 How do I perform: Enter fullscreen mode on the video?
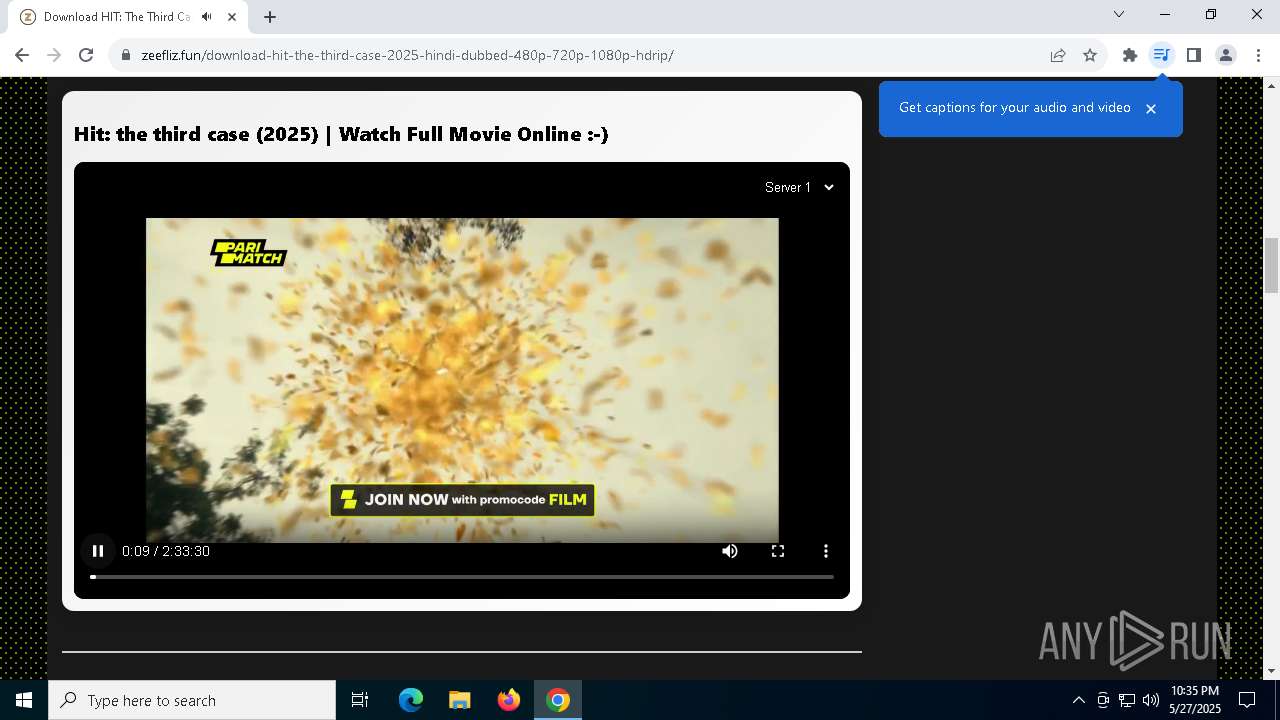tap(778, 551)
